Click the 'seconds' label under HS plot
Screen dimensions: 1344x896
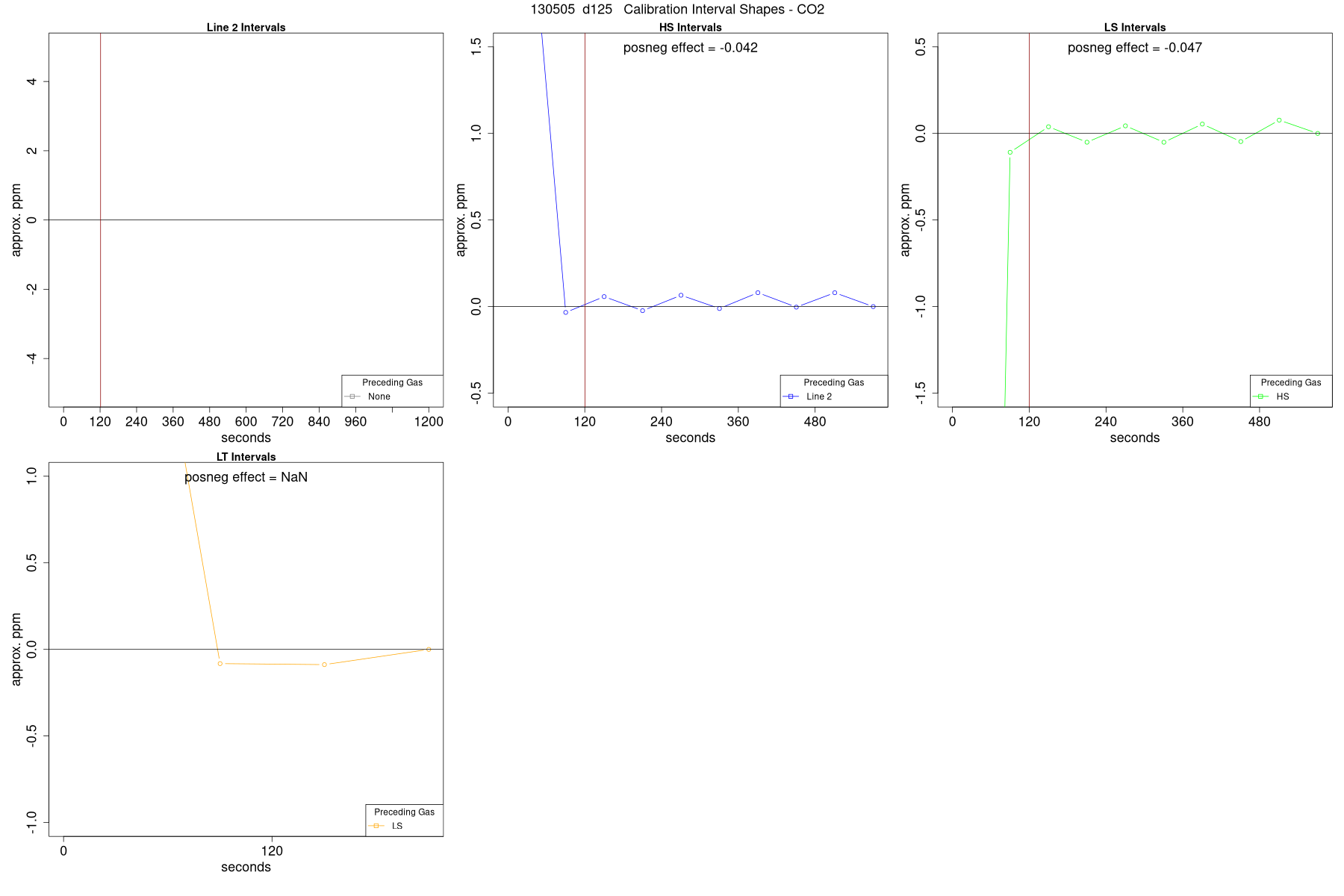coord(691,438)
